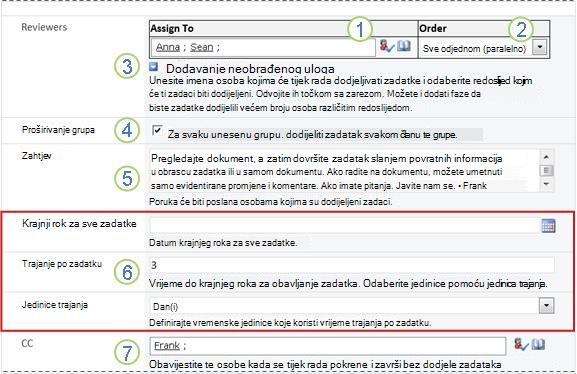Click the Frank name in CC field
This screenshot has height=374, width=577.
pos(167,346)
